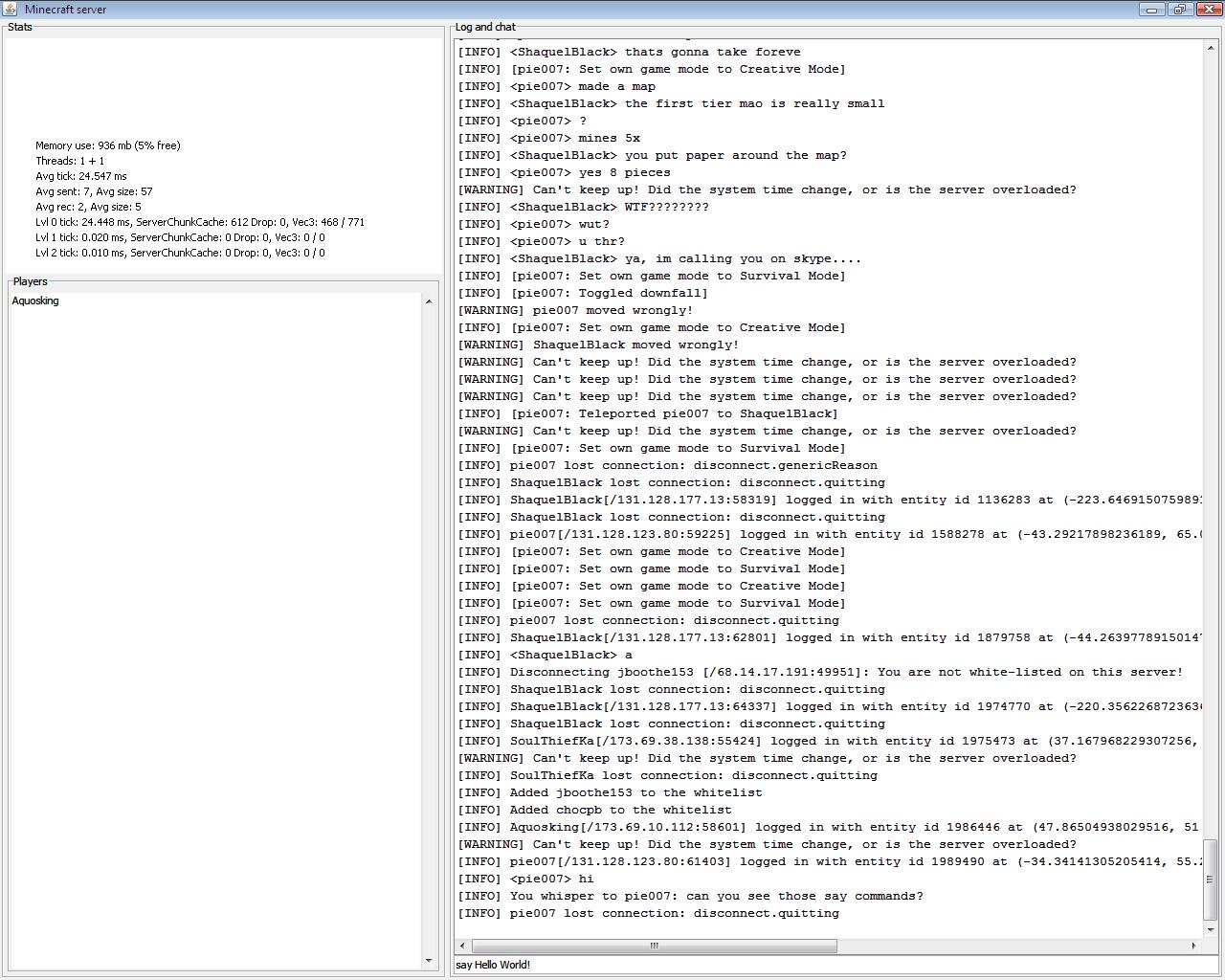Click the '<pie007> hi' chat line
The height and width of the screenshot is (980, 1225).
point(526,879)
